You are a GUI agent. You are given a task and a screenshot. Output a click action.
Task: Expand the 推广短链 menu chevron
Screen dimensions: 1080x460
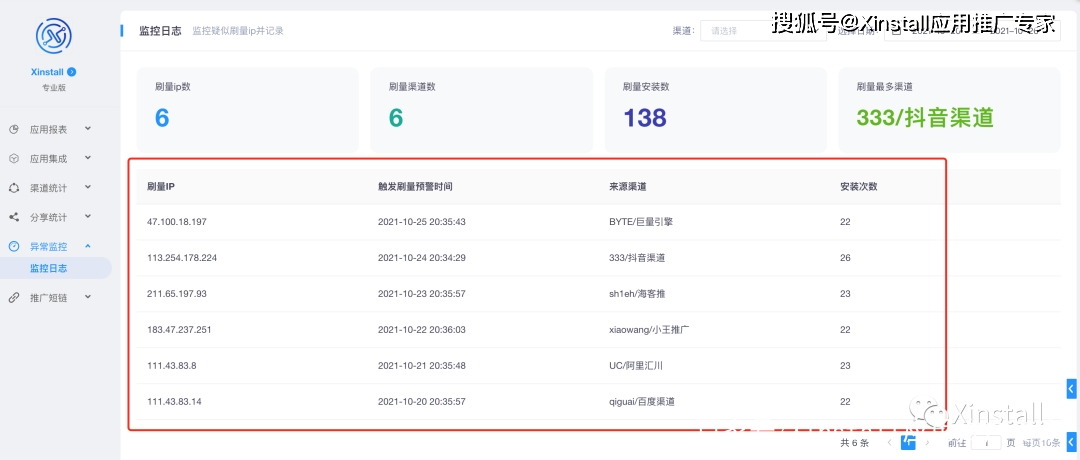pyautogui.click(x=87, y=297)
